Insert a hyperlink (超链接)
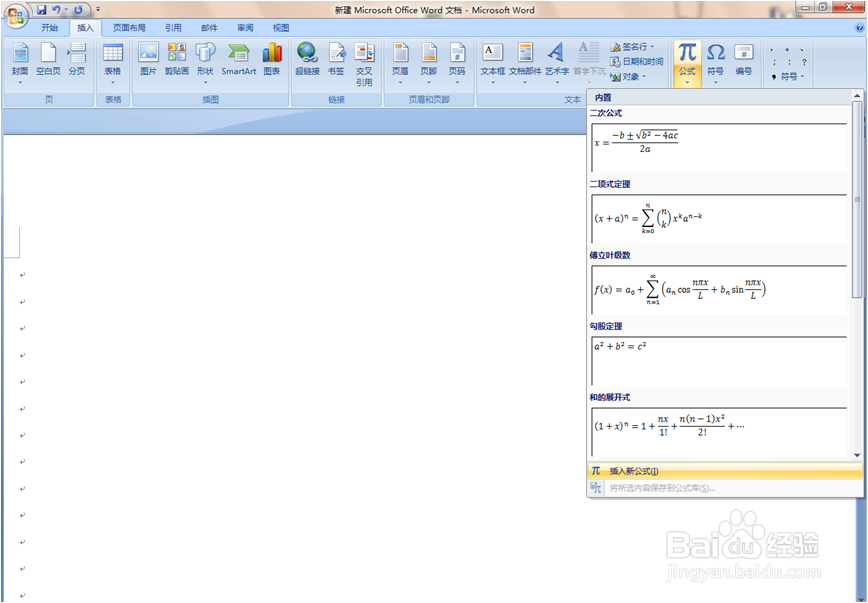This screenshot has width=868, height=603. click(307, 59)
